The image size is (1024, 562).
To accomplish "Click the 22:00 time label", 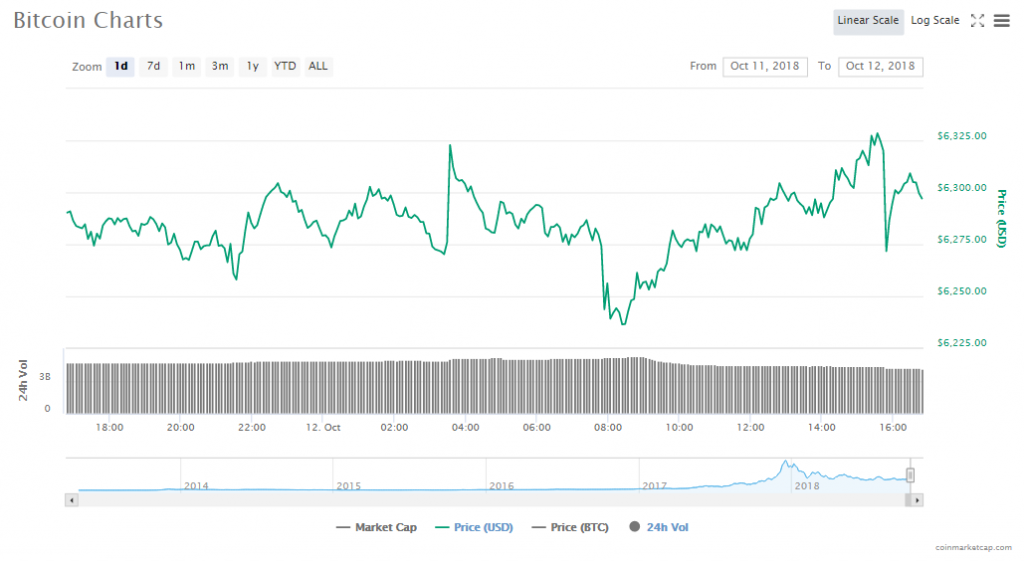I will pyautogui.click(x=251, y=428).
